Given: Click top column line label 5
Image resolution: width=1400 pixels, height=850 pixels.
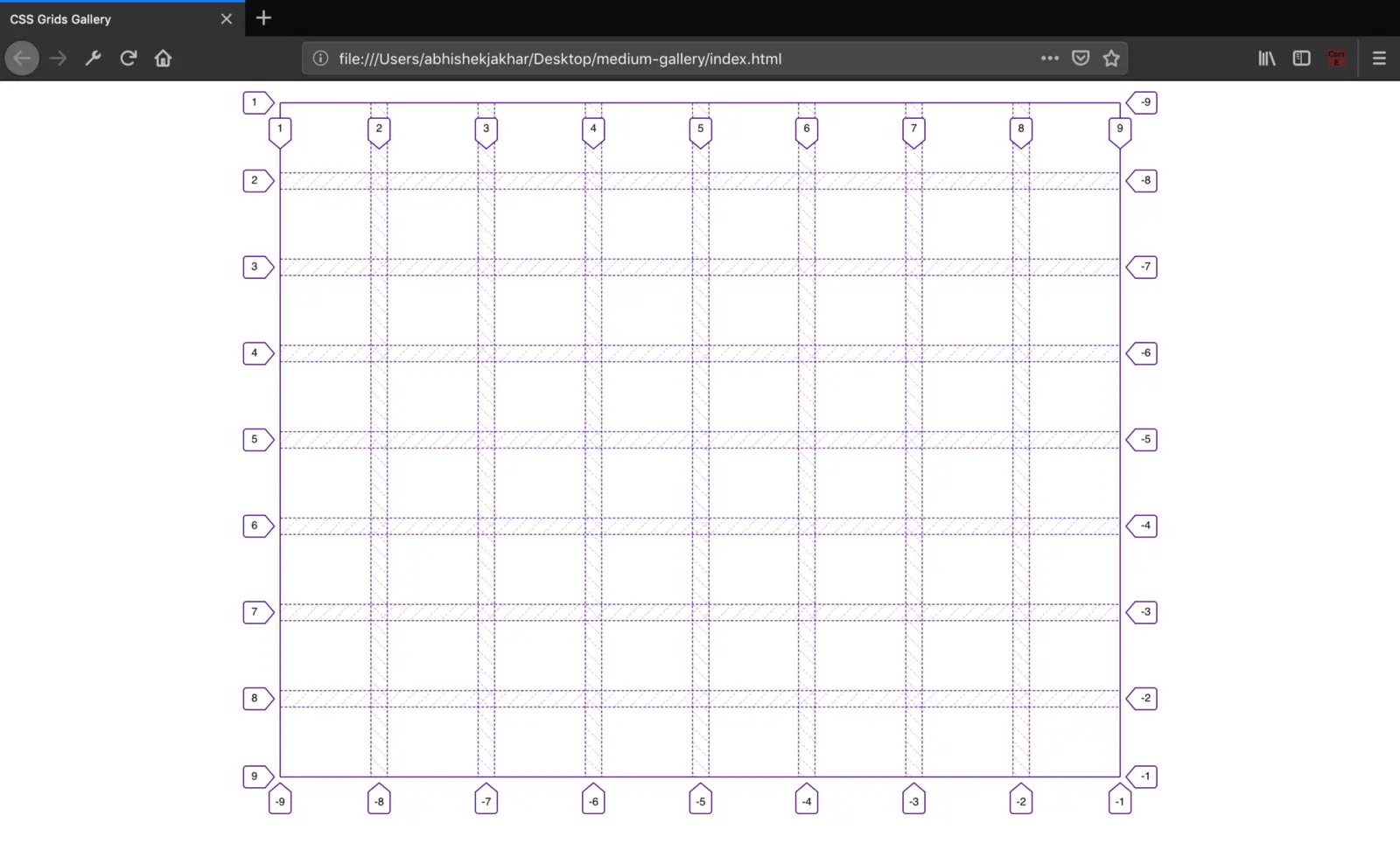Looking at the screenshot, I should click(700, 132).
